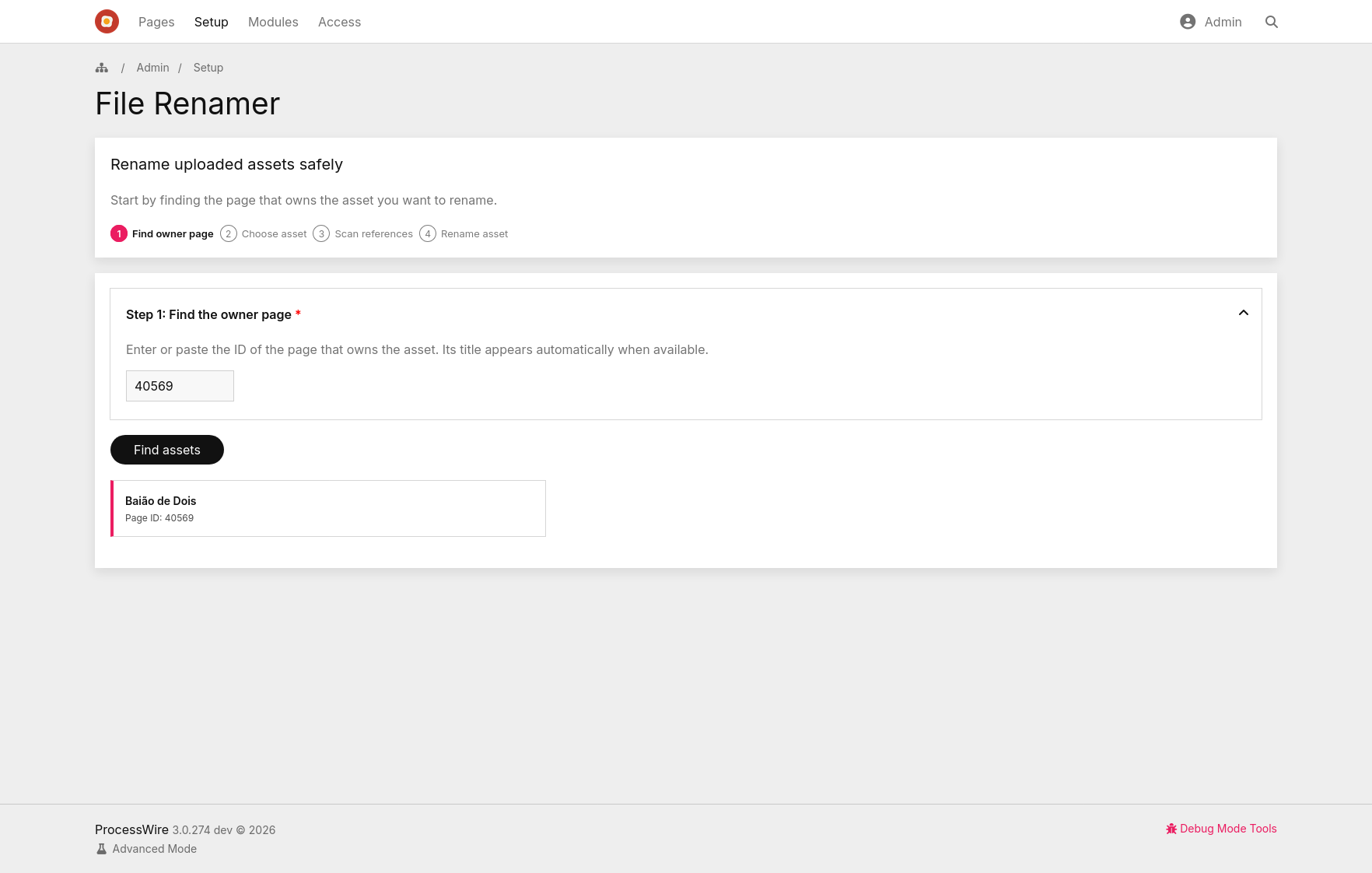This screenshot has width=1372, height=873.
Task: Select the Baião de Dois page card
Action: 328,508
